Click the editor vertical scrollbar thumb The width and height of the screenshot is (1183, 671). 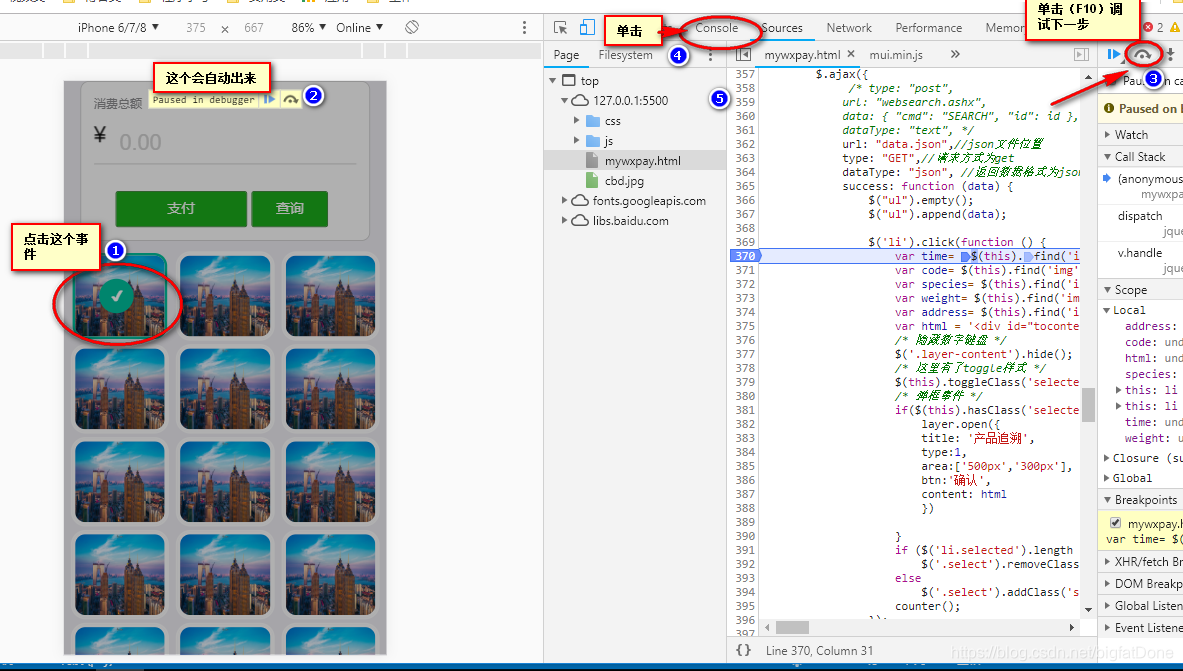click(x=1088, y=405)
